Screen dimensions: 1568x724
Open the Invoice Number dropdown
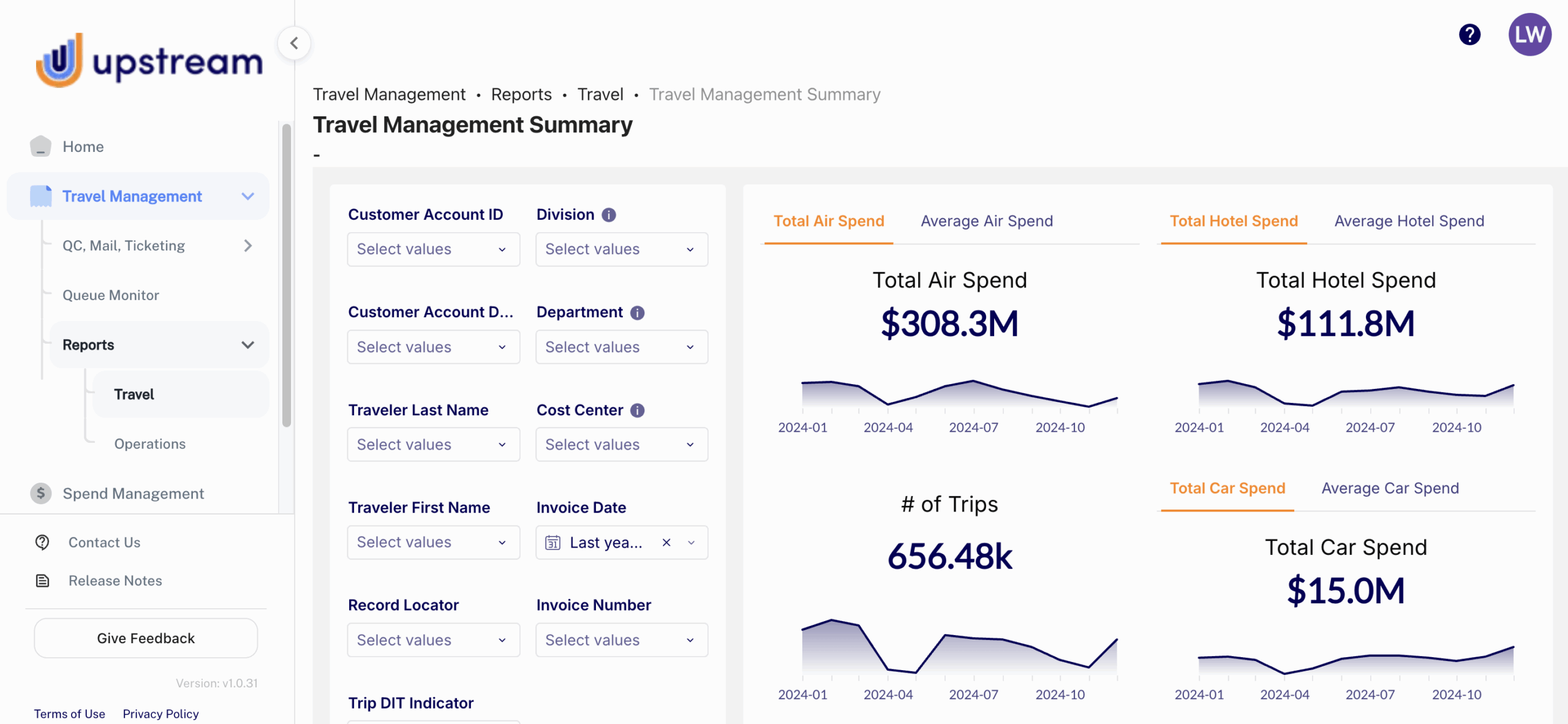tap(621, 640)
